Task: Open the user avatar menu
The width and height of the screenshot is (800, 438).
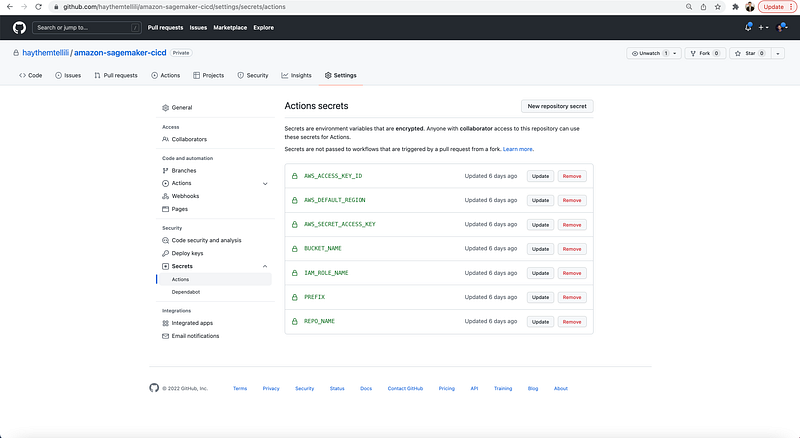Action: [782, 28]
